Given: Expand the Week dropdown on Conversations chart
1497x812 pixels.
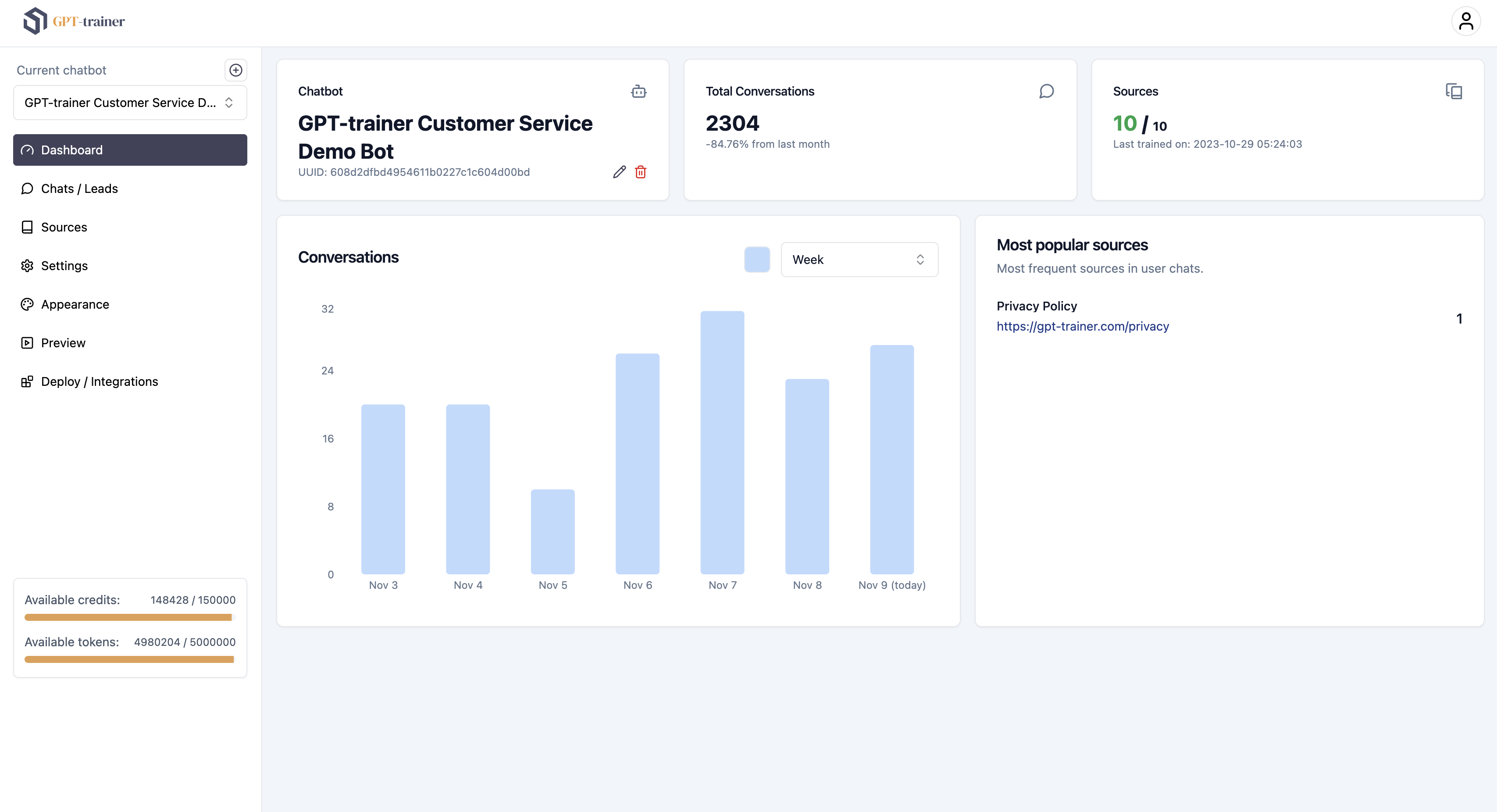Looking at the screenshot, I should coord(859,259).
